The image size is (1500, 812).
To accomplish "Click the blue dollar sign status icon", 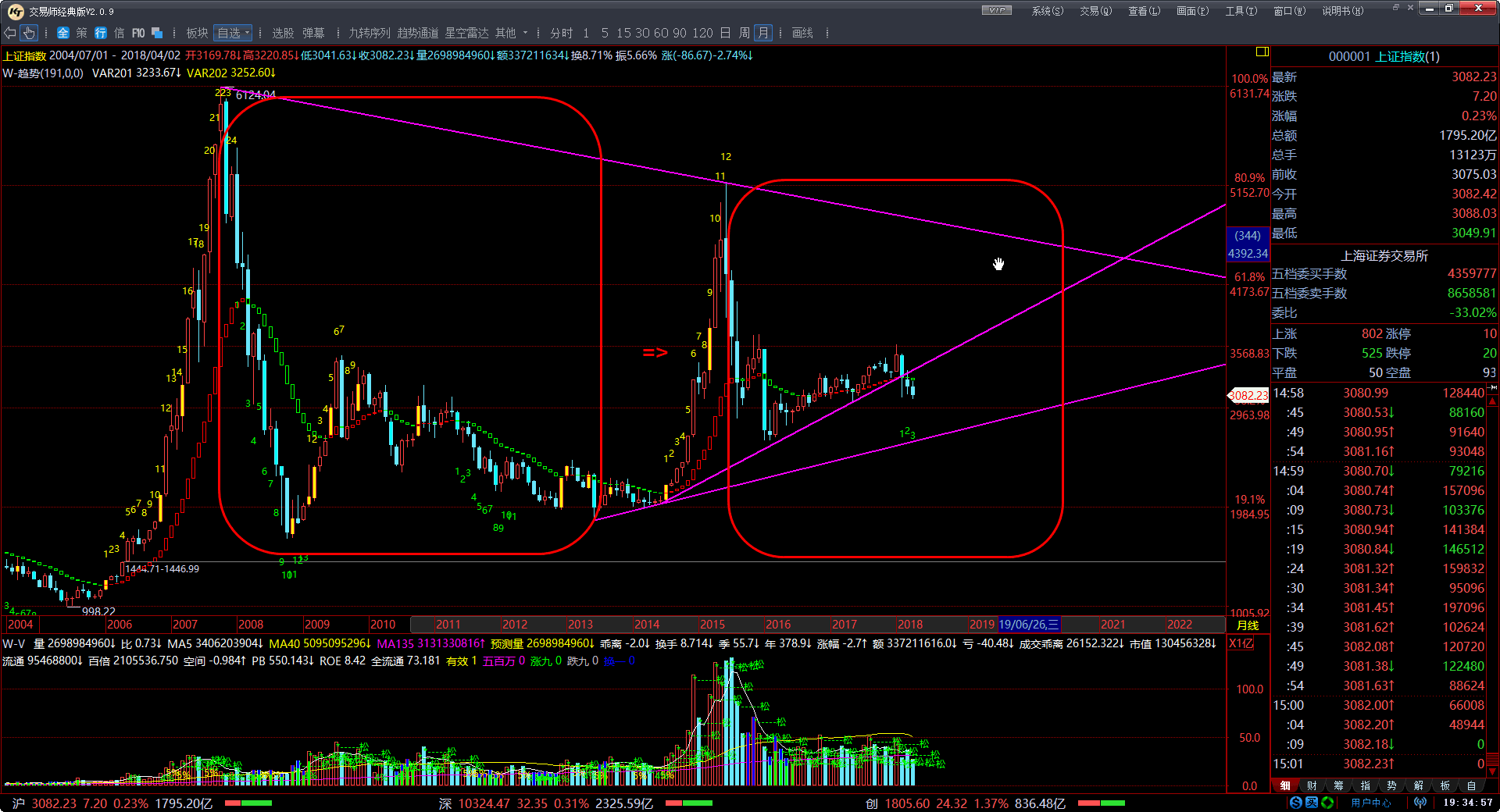I will (1296, 803).
